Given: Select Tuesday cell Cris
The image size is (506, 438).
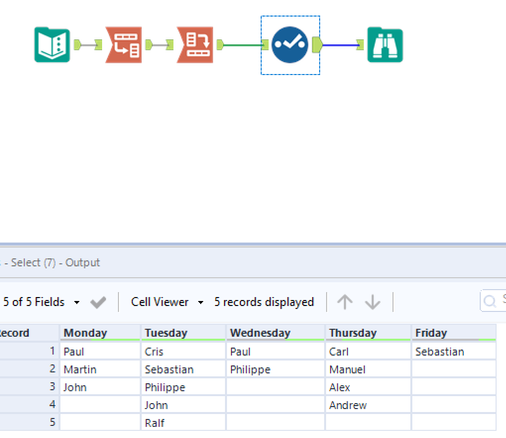Looking at the screenshot, I should tap(184, 351).
